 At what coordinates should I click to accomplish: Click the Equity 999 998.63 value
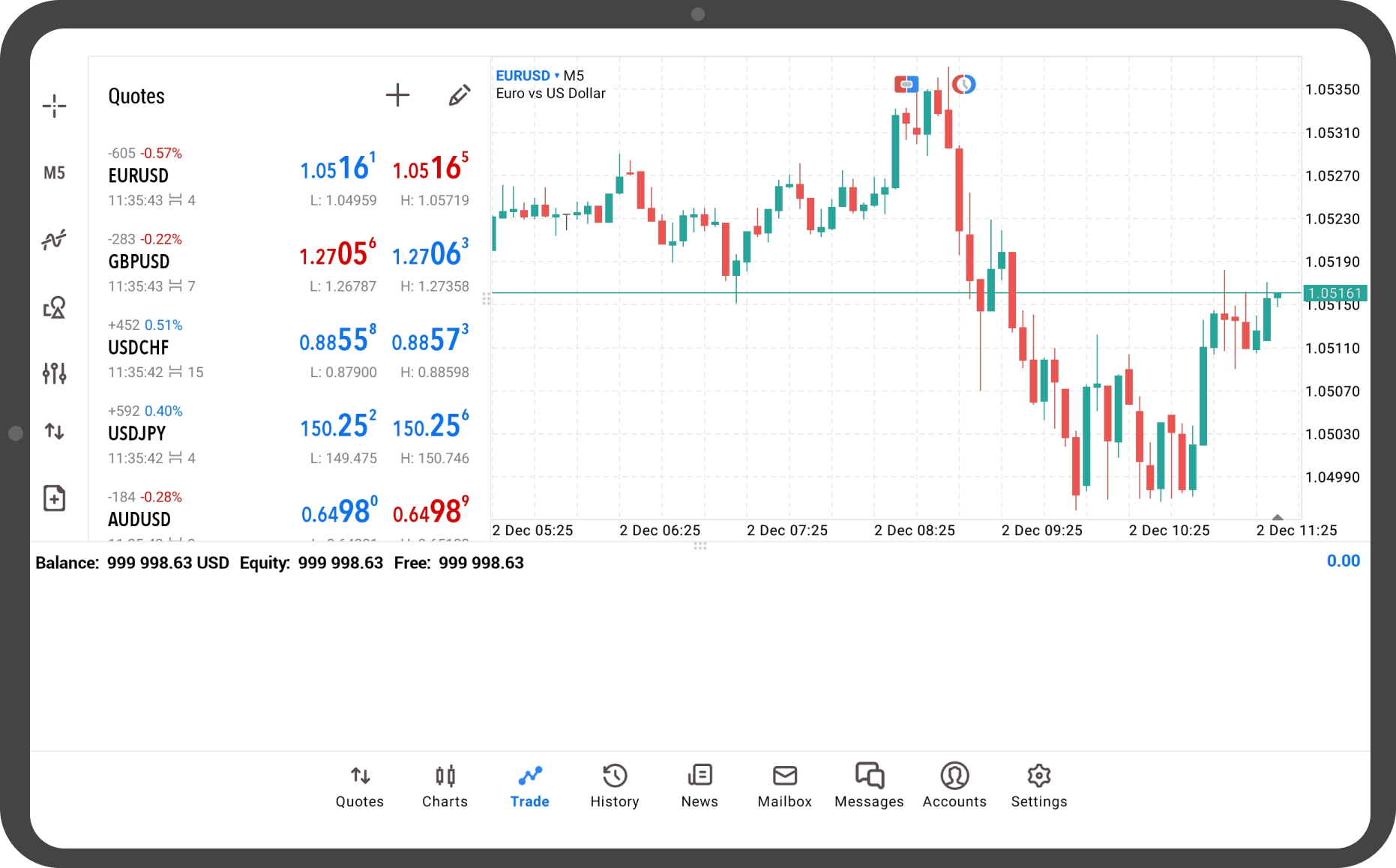point(340,563)
